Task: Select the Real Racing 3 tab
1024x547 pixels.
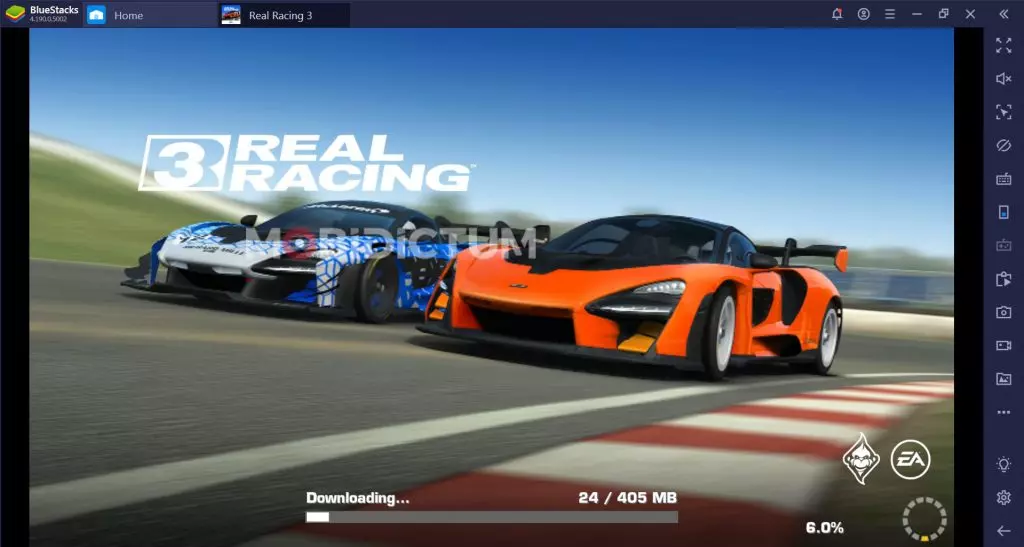Action: click(x=283, y=15)
